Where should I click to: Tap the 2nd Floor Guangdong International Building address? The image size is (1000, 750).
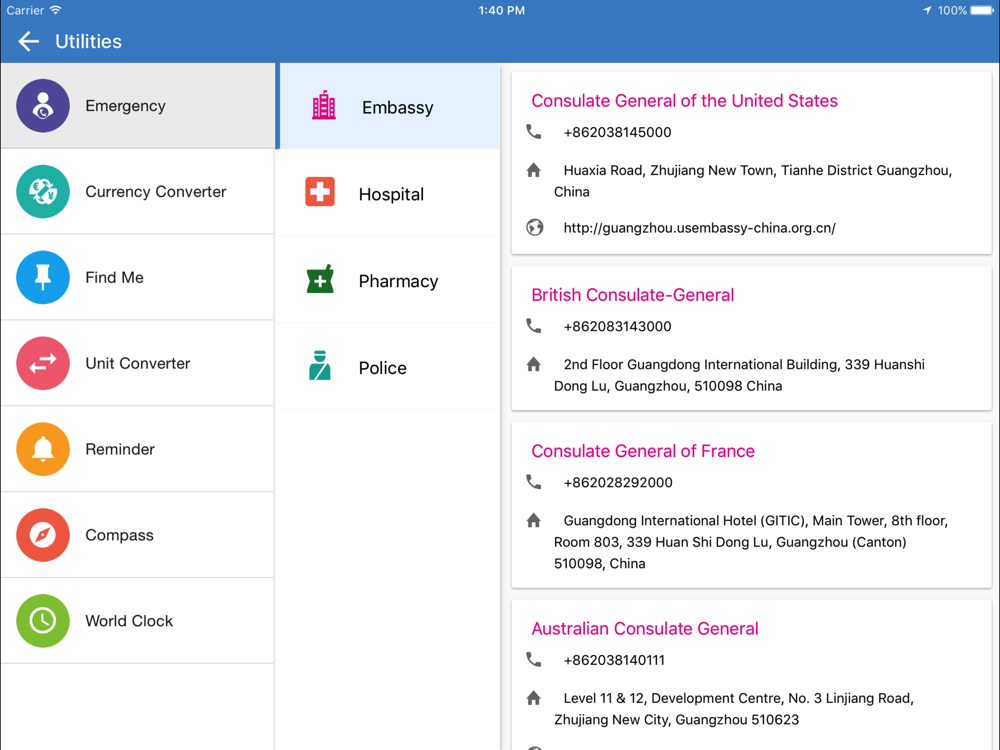(739, 375)
